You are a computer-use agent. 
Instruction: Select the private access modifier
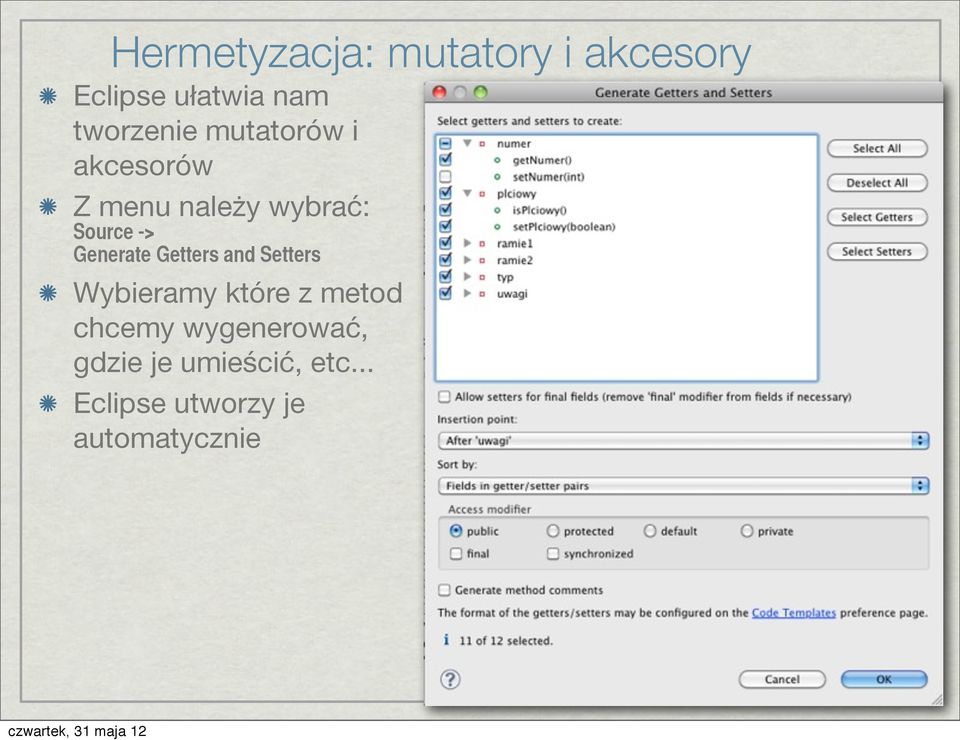point(747,531)
